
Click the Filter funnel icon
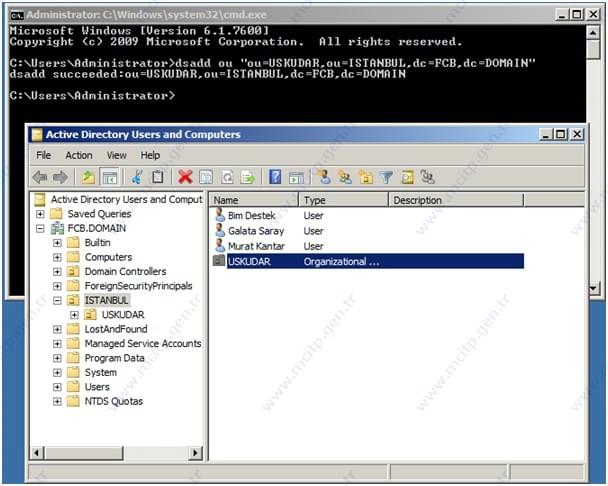tap(386, 177)
